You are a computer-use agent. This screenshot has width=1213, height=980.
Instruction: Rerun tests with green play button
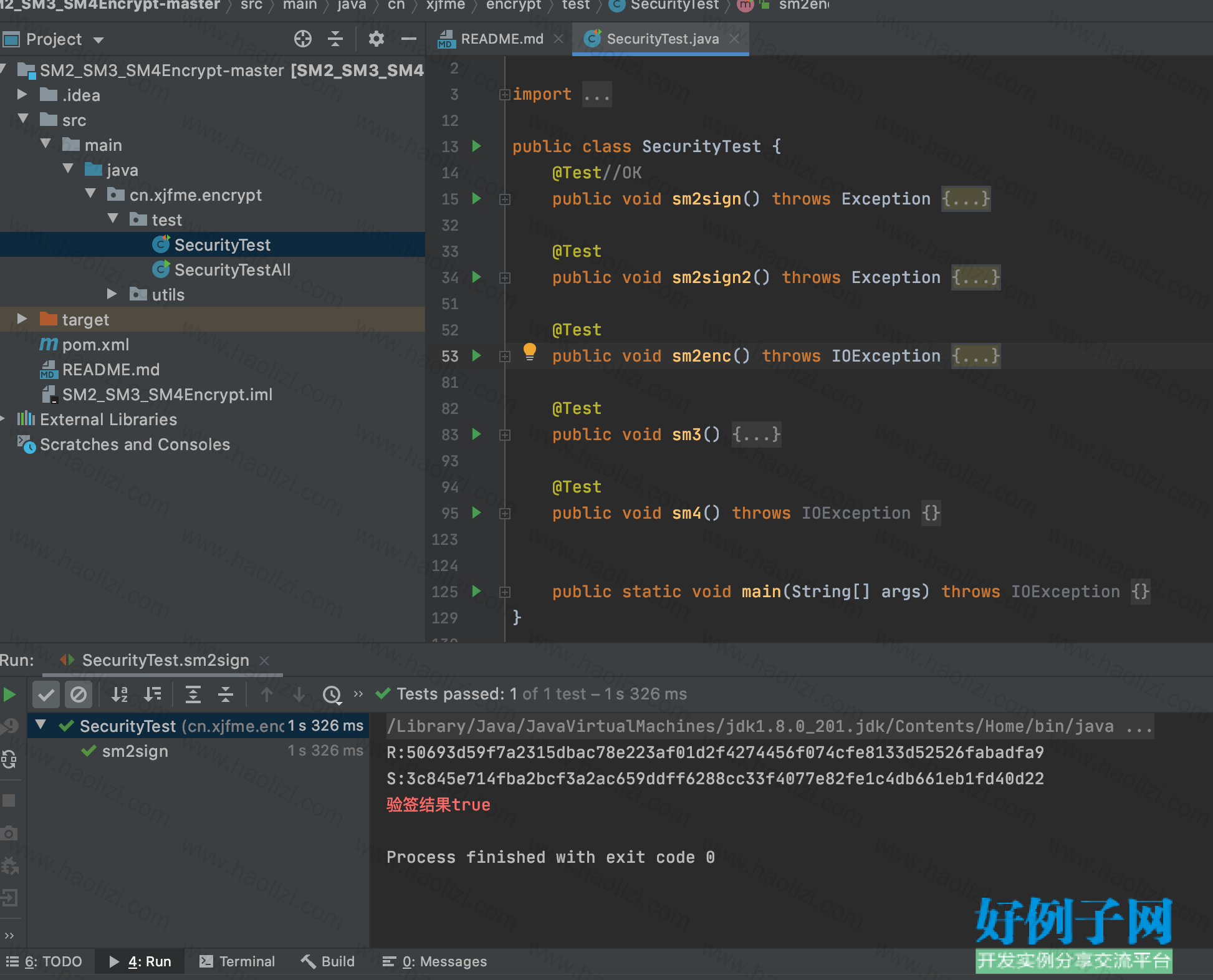tap(10, 694)
